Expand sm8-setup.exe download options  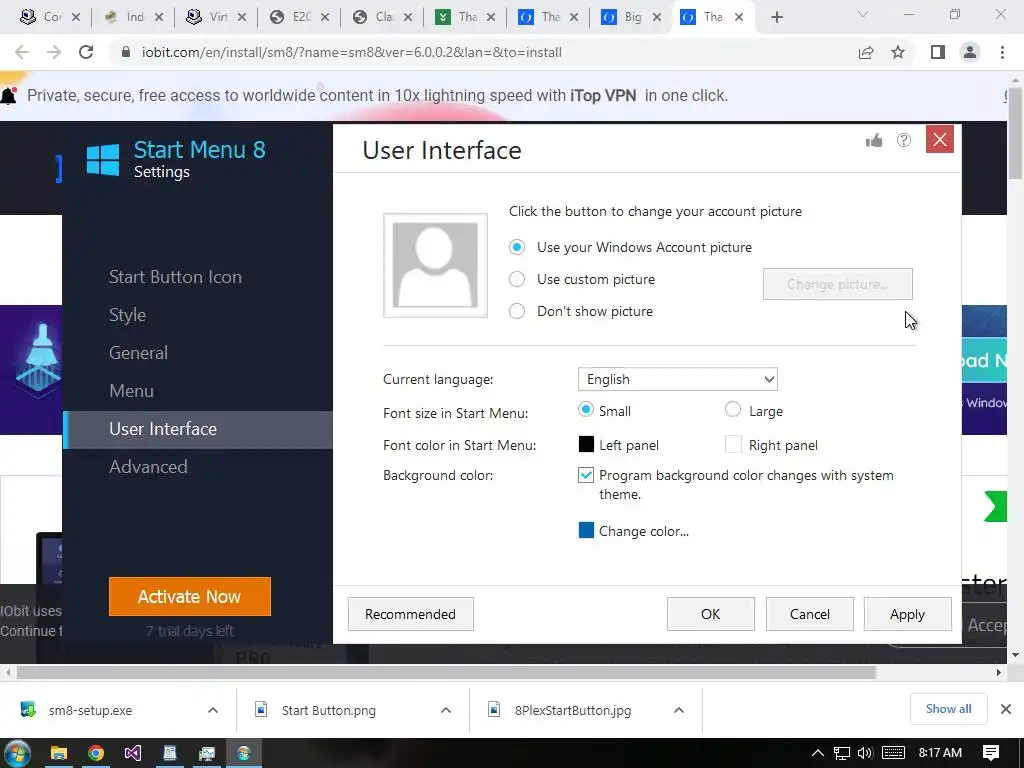coord(213,710)
